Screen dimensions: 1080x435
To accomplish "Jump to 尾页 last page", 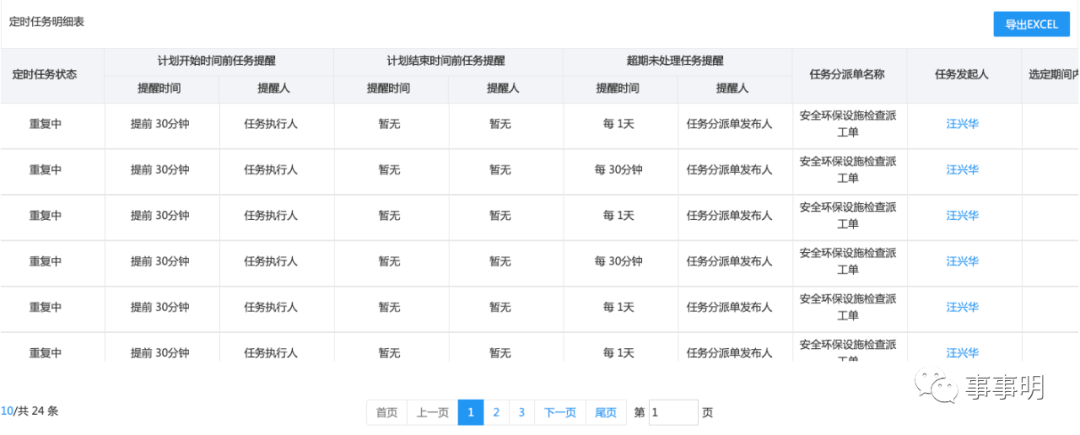I will tap(606, 412).
